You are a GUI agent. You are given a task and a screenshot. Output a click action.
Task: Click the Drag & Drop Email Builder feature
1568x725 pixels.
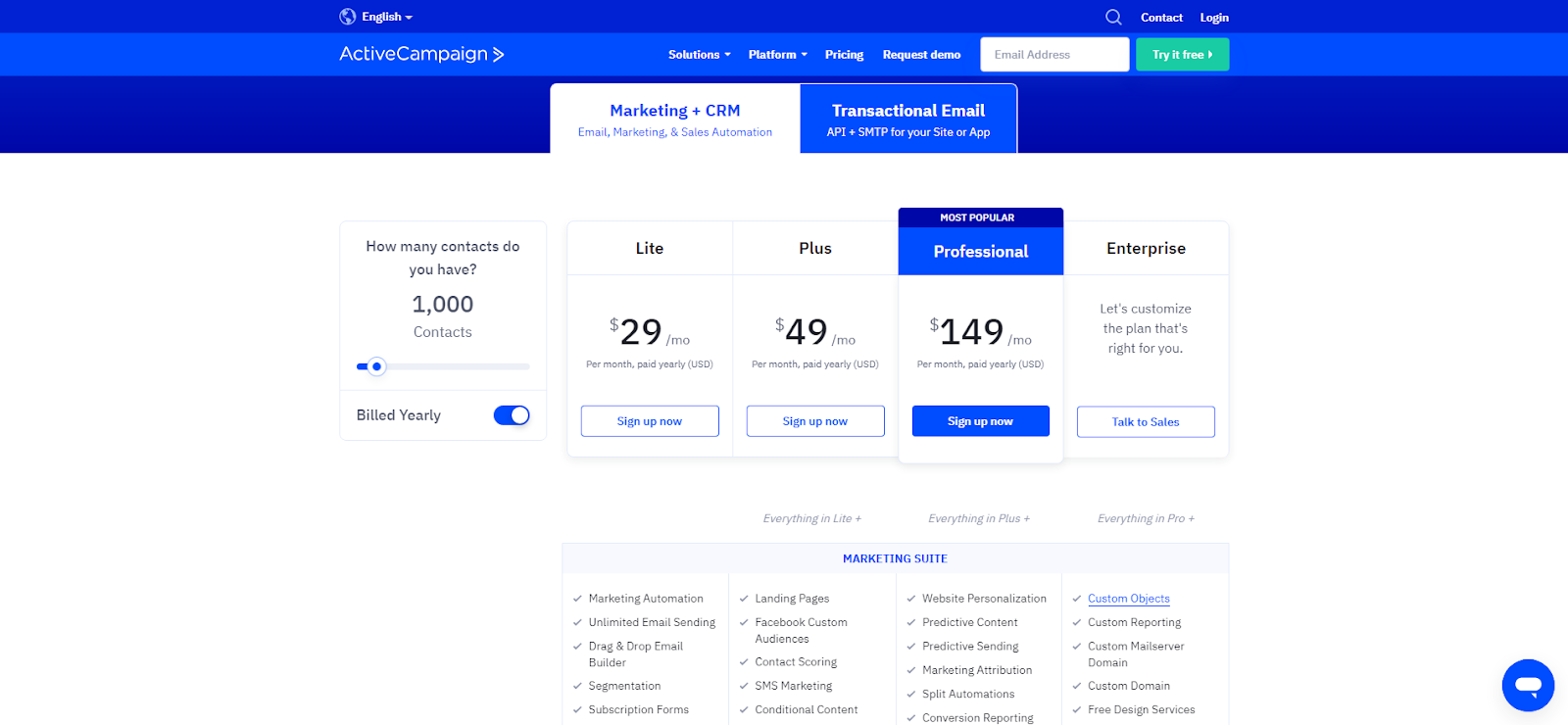(x=636, y=654)
